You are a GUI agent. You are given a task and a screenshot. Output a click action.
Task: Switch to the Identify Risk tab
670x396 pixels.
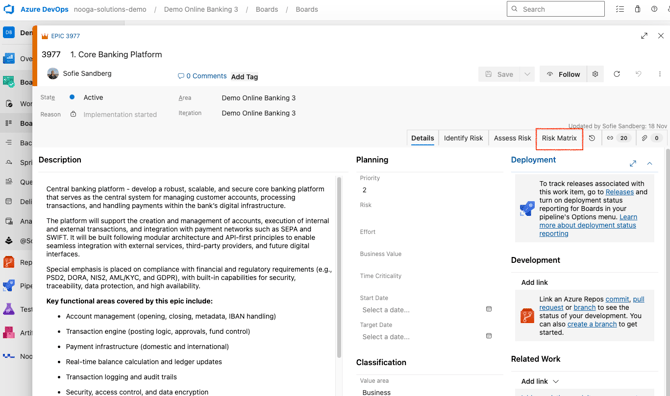(463, 138)
